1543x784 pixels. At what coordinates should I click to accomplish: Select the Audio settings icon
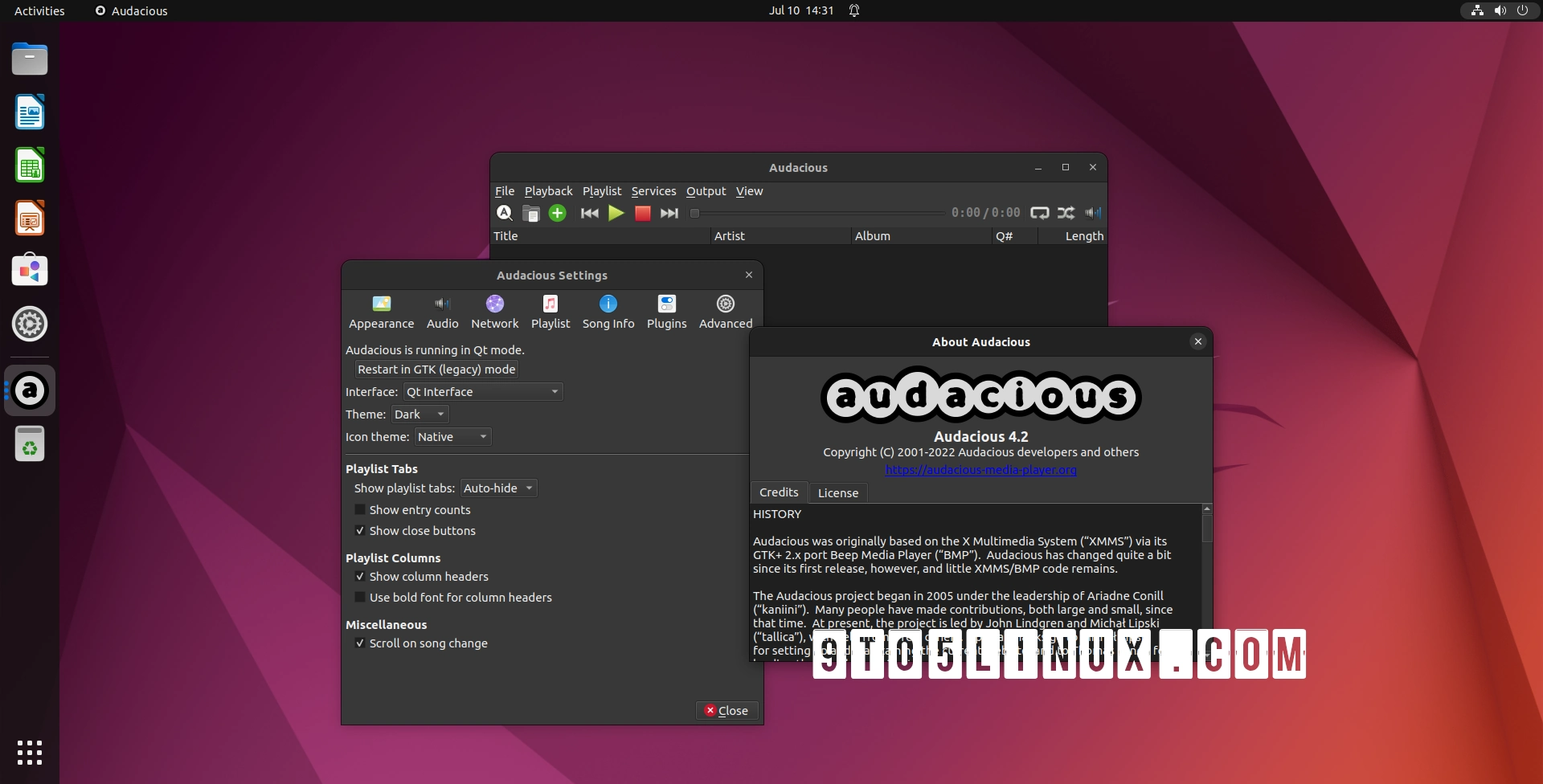click(441, 312)
